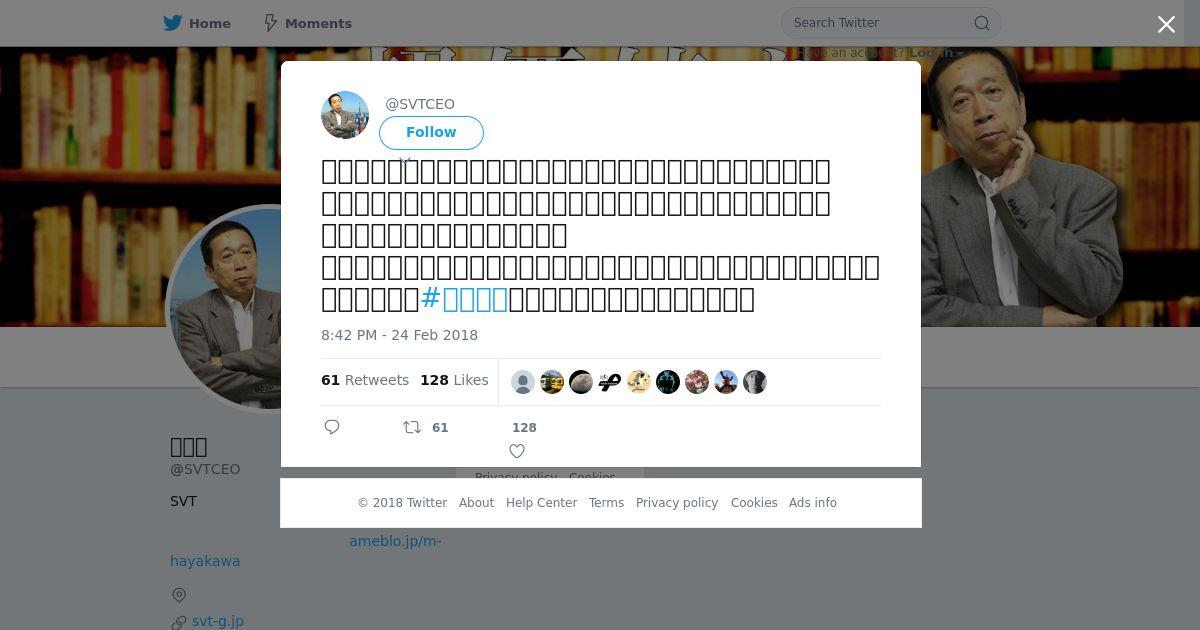View the 61 Retweets list
The height and width of the screenshot is (630, 1200).
click(x=365, y=380)
